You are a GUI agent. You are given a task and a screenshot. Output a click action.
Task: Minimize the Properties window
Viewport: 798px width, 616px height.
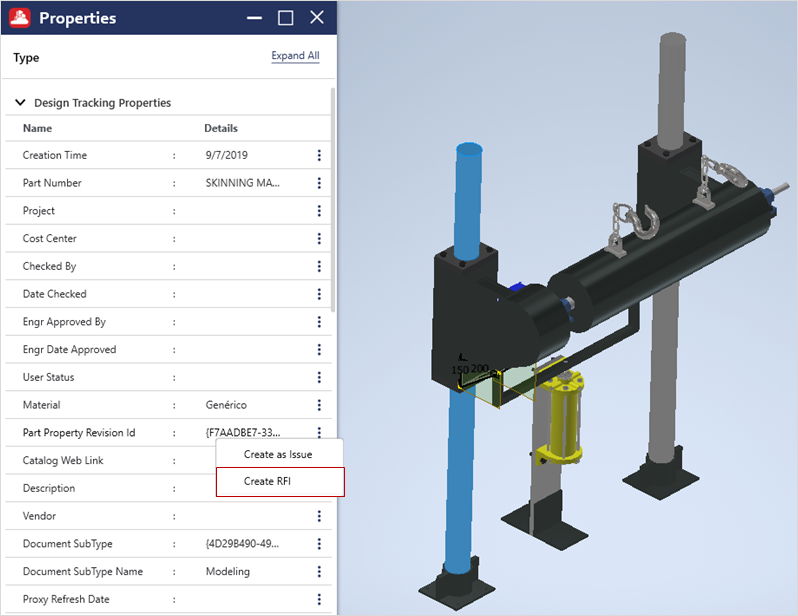[x=254, y=18]
